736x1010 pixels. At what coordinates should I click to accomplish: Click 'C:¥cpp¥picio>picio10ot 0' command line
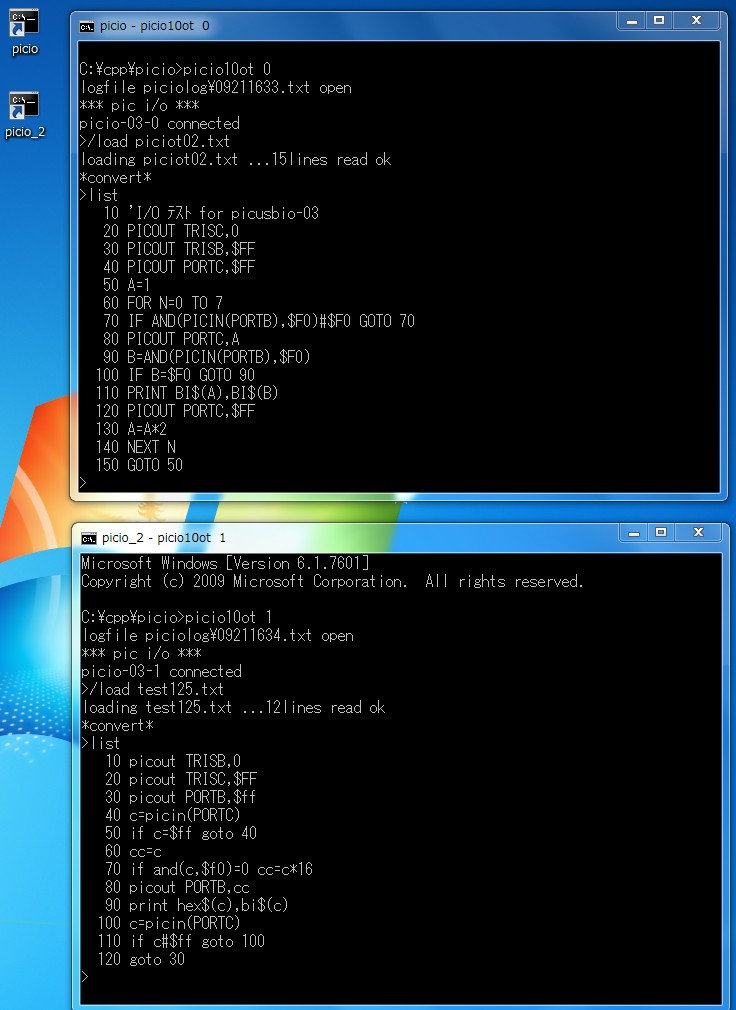tap(175, 70)
